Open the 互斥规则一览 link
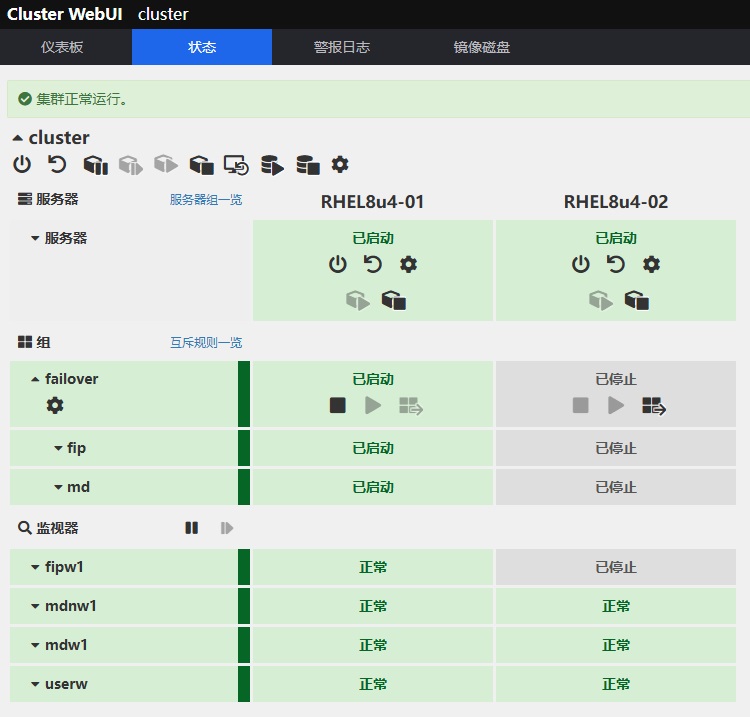 [206, 342]
